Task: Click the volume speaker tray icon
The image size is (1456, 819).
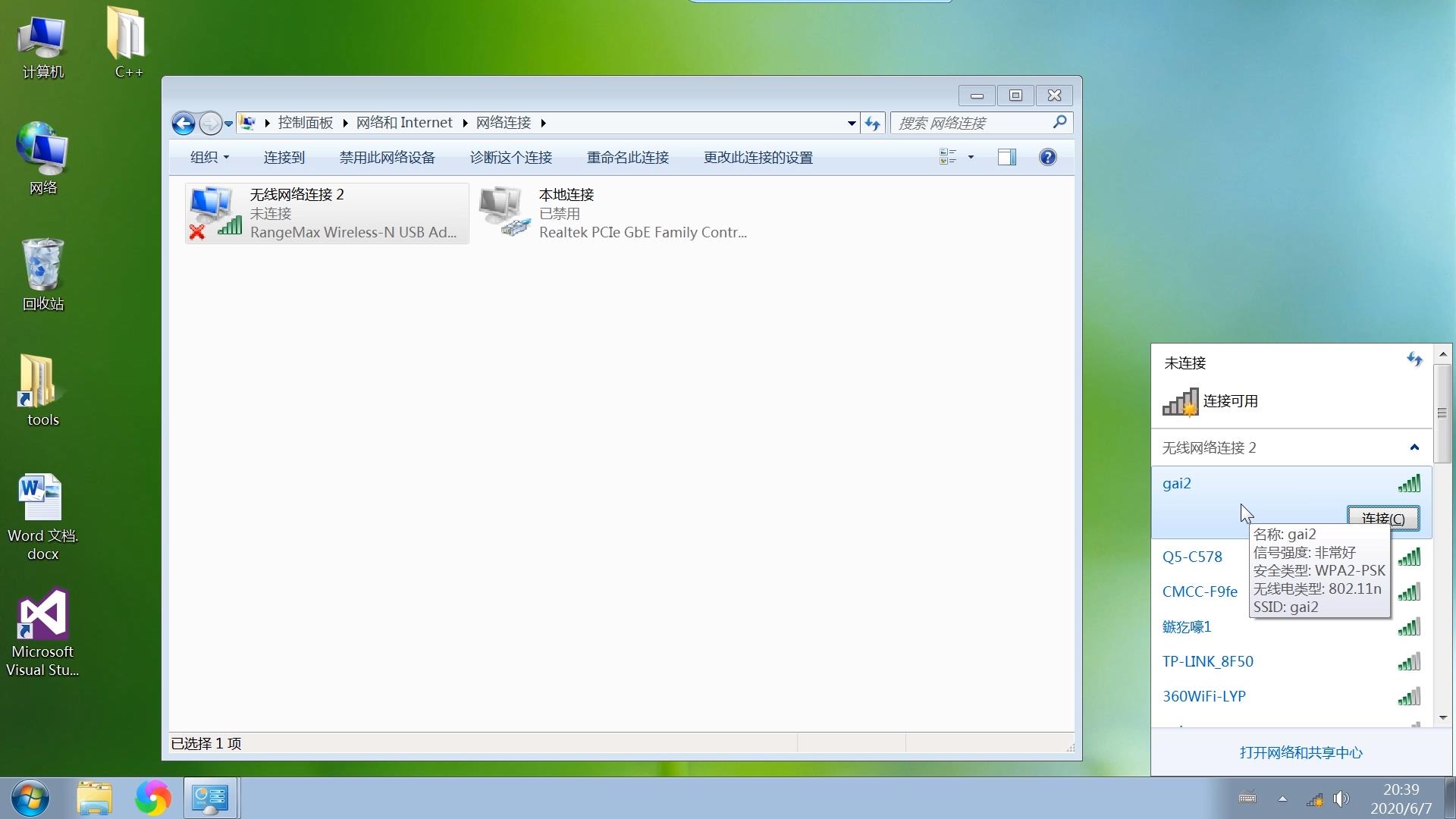Action: pos(1341,799)
